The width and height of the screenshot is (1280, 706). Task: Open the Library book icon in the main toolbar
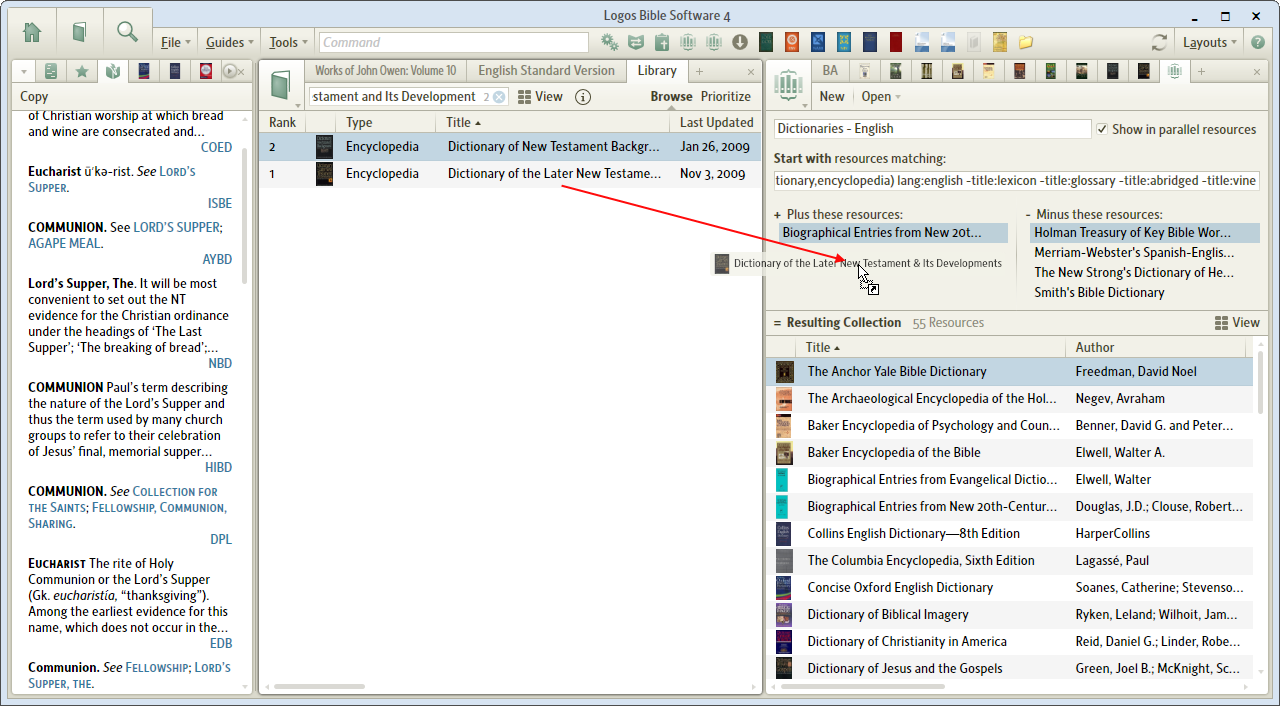80,32
